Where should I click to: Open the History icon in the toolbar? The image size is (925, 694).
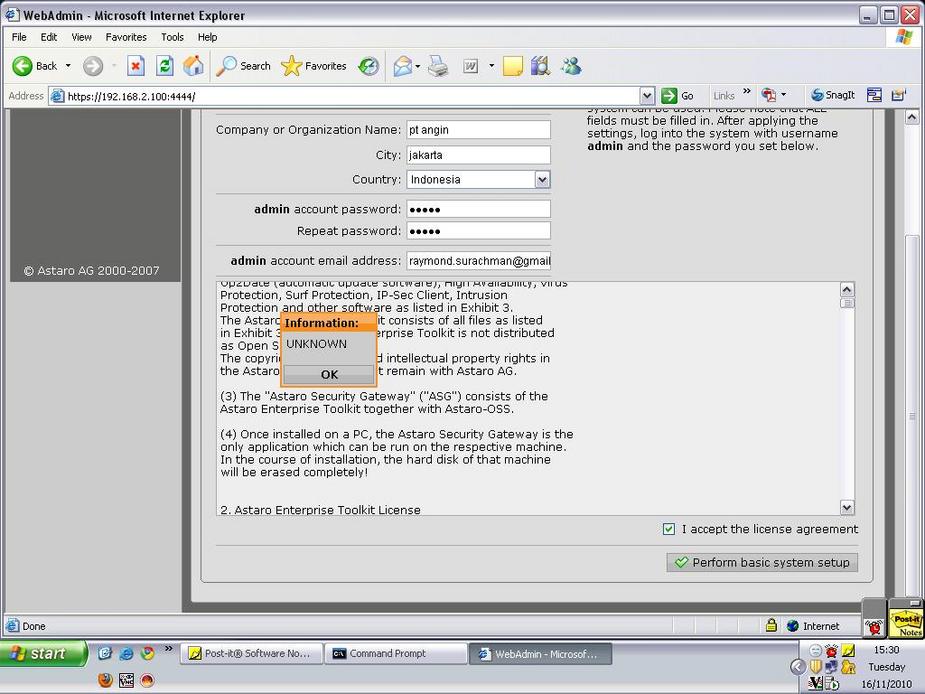(369, 66)
